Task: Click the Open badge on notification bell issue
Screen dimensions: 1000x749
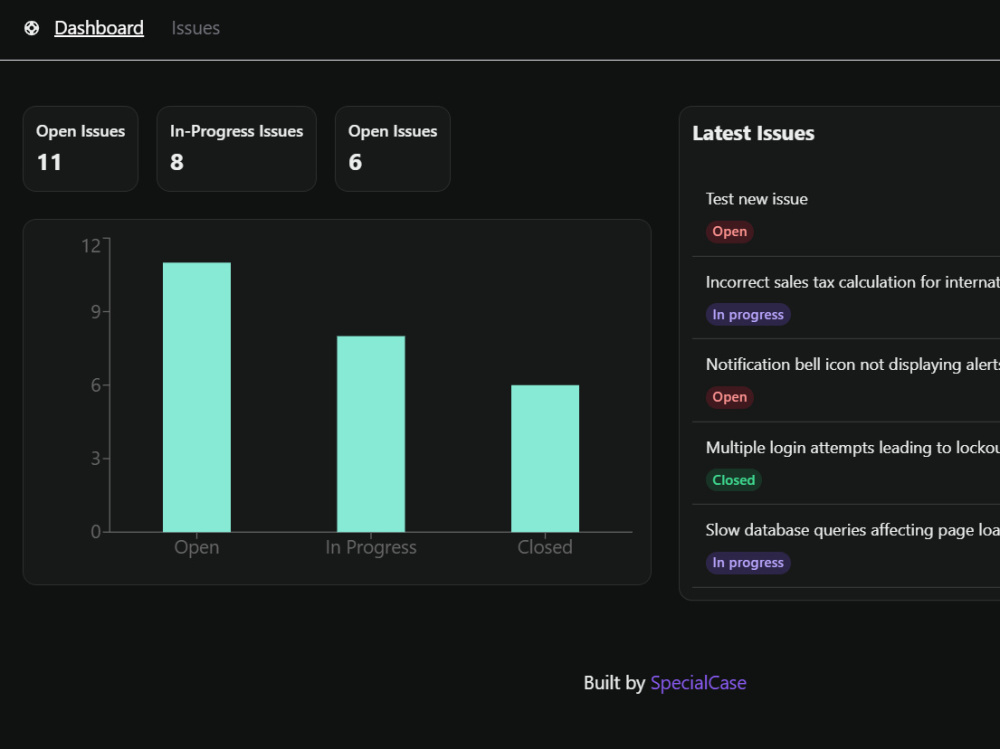Action: 729,397
